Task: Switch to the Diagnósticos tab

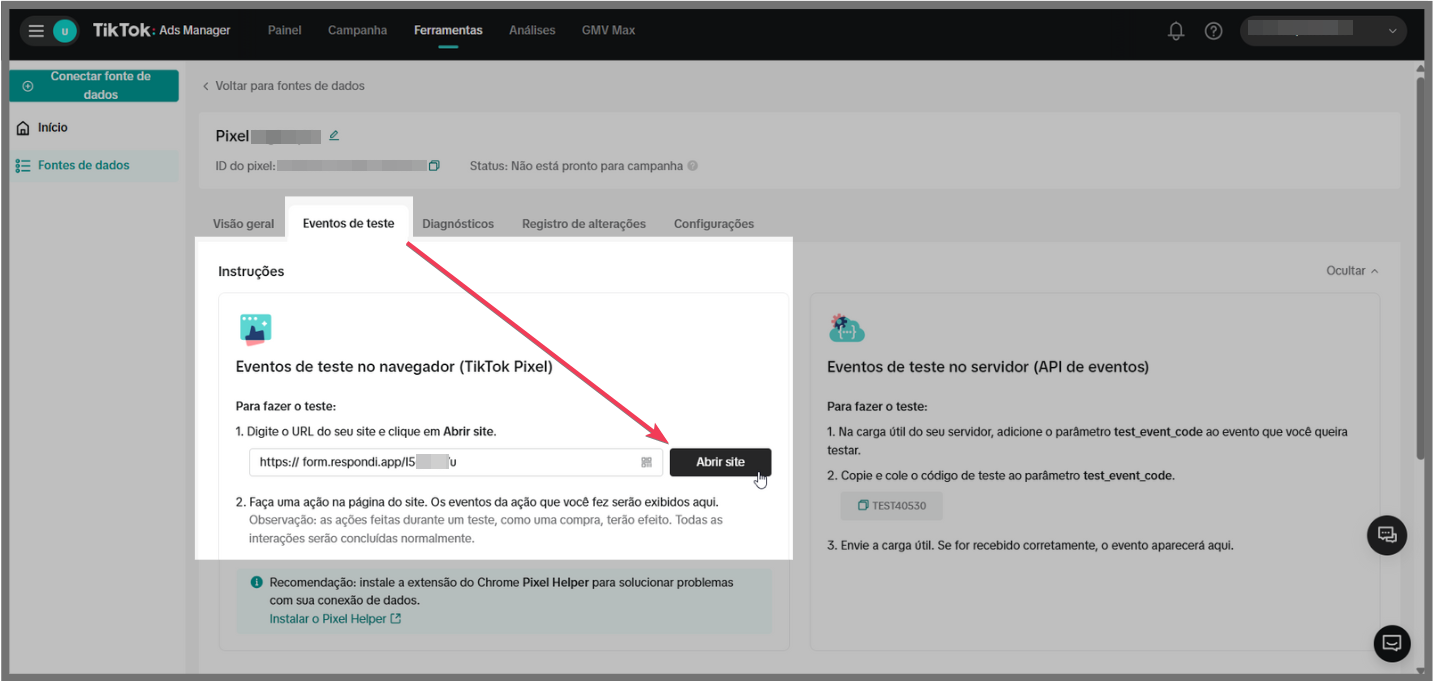Action: click(x=458, y=224)
